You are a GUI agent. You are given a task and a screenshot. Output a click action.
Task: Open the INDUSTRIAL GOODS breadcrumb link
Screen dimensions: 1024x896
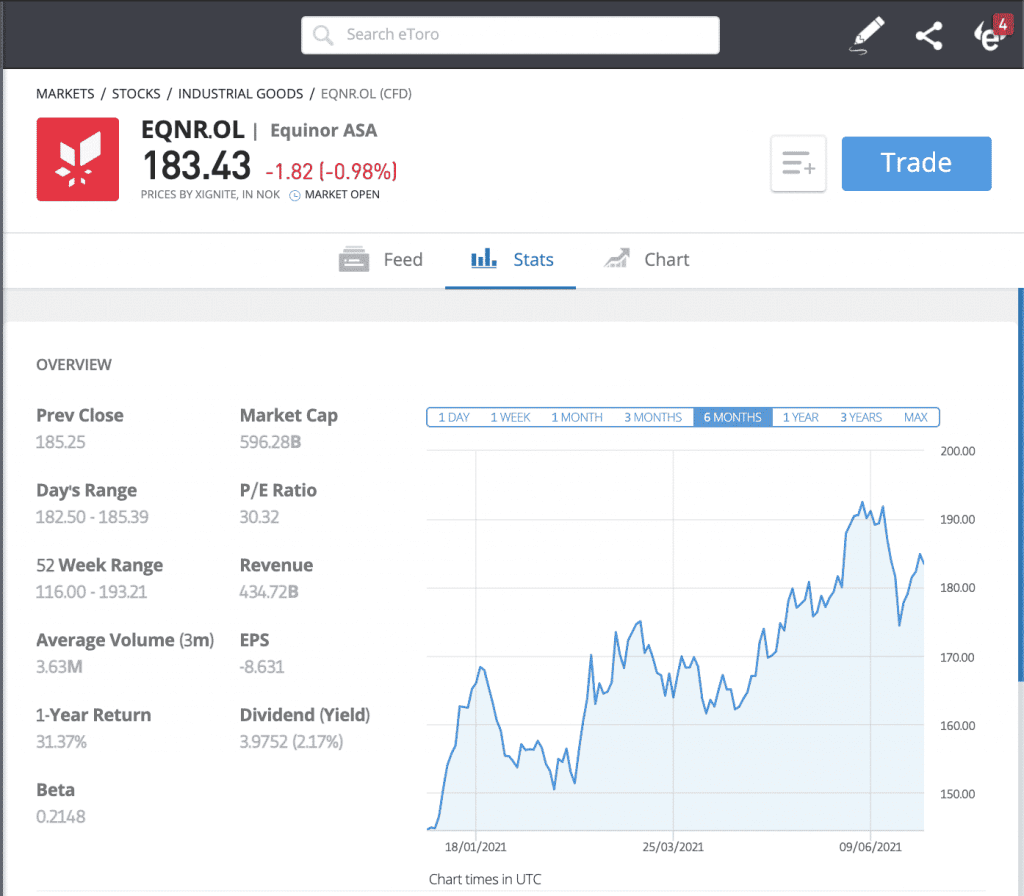(240, 94)
